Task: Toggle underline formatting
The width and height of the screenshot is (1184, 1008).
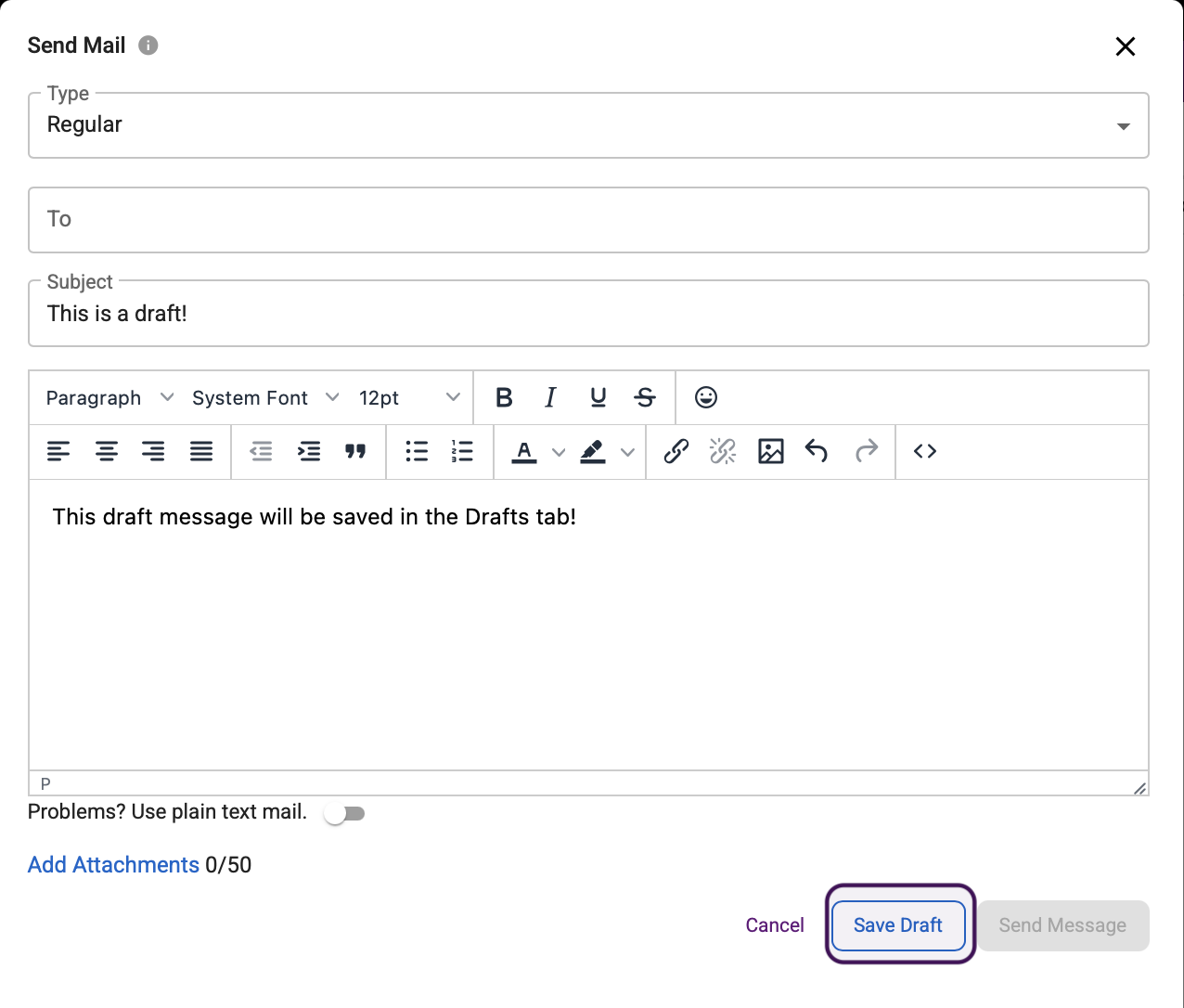Action: pos(598,398)
